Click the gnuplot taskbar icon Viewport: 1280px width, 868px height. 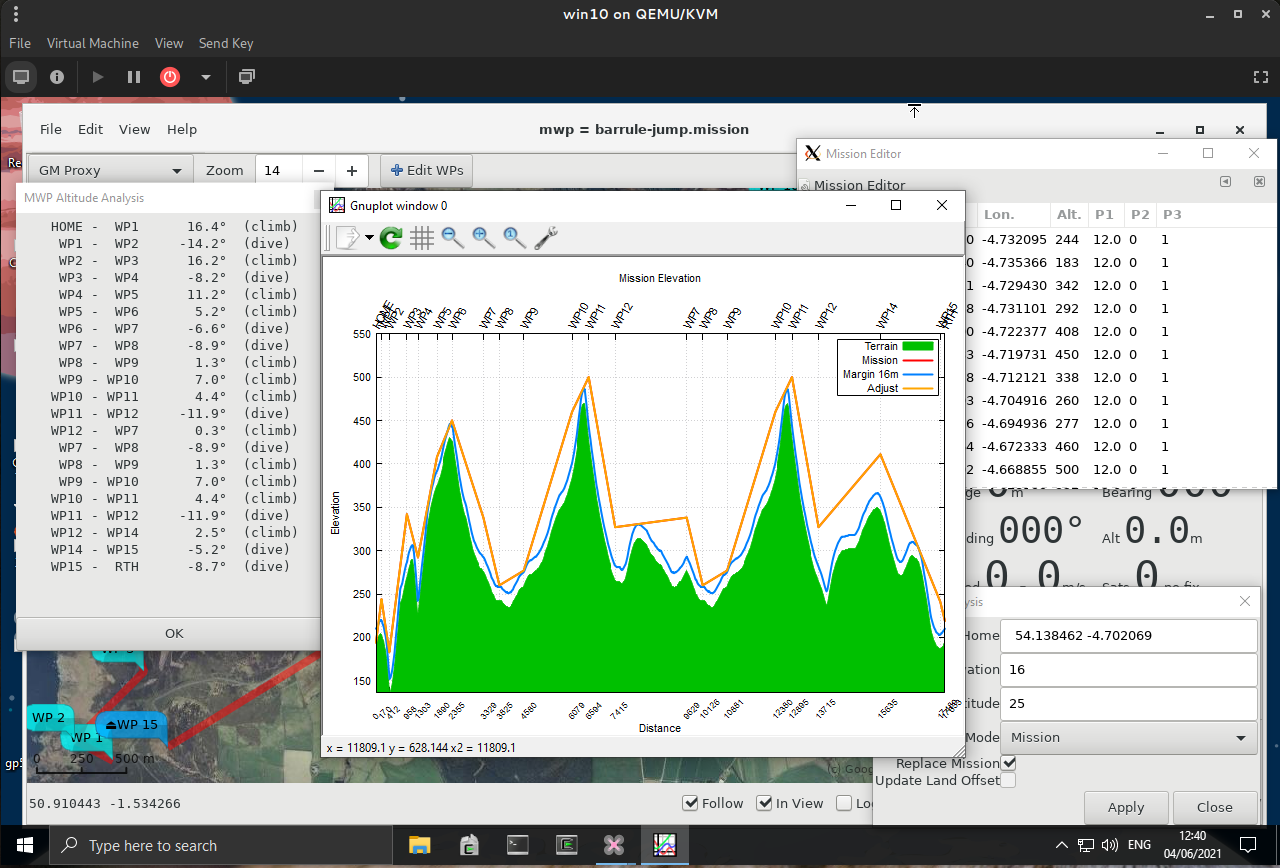coord(665,845)
